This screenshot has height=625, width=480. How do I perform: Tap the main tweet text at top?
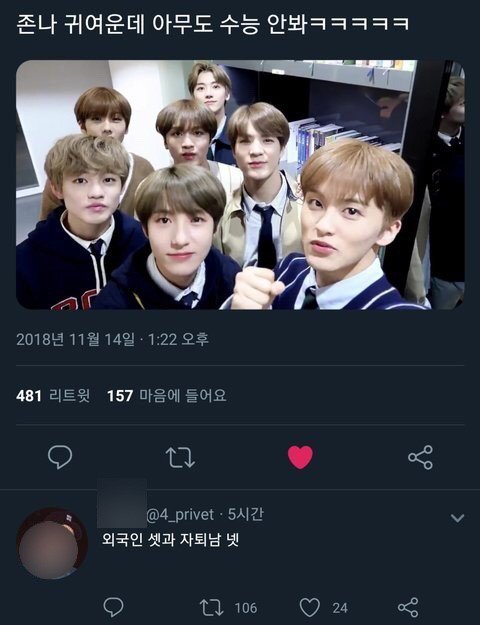213,24
